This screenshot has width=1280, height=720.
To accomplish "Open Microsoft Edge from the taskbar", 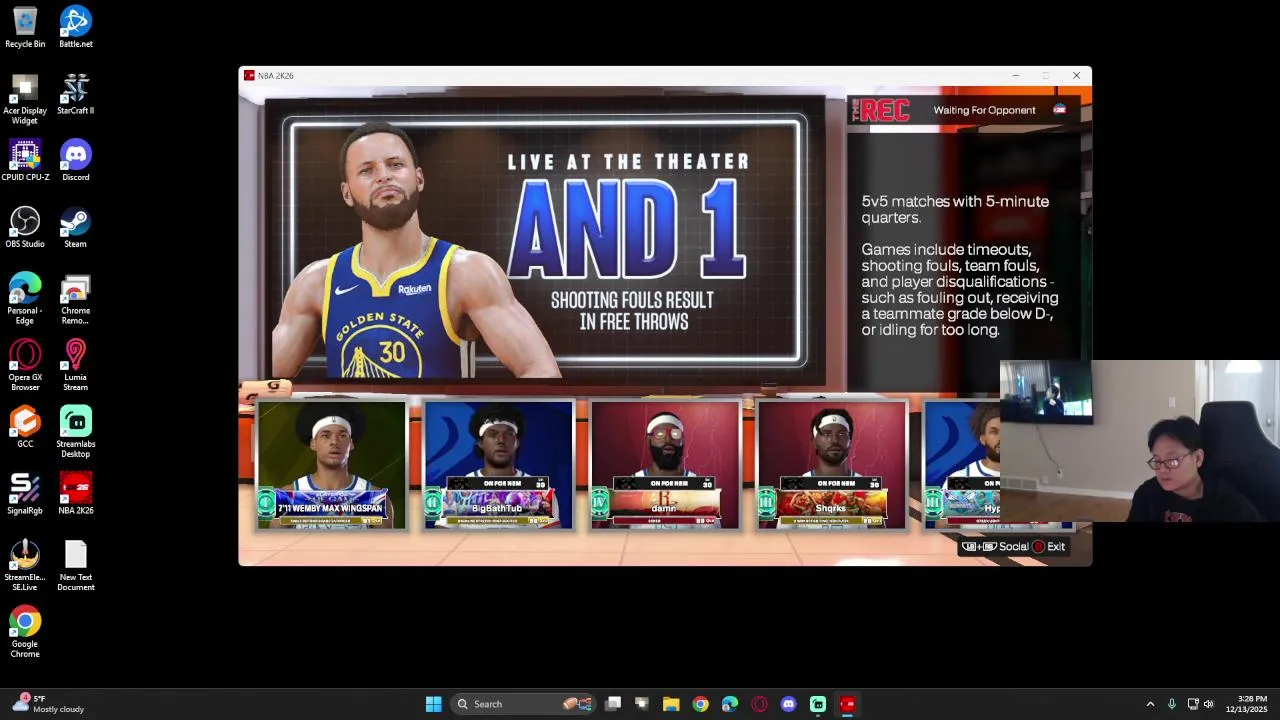I will point(729,704).
